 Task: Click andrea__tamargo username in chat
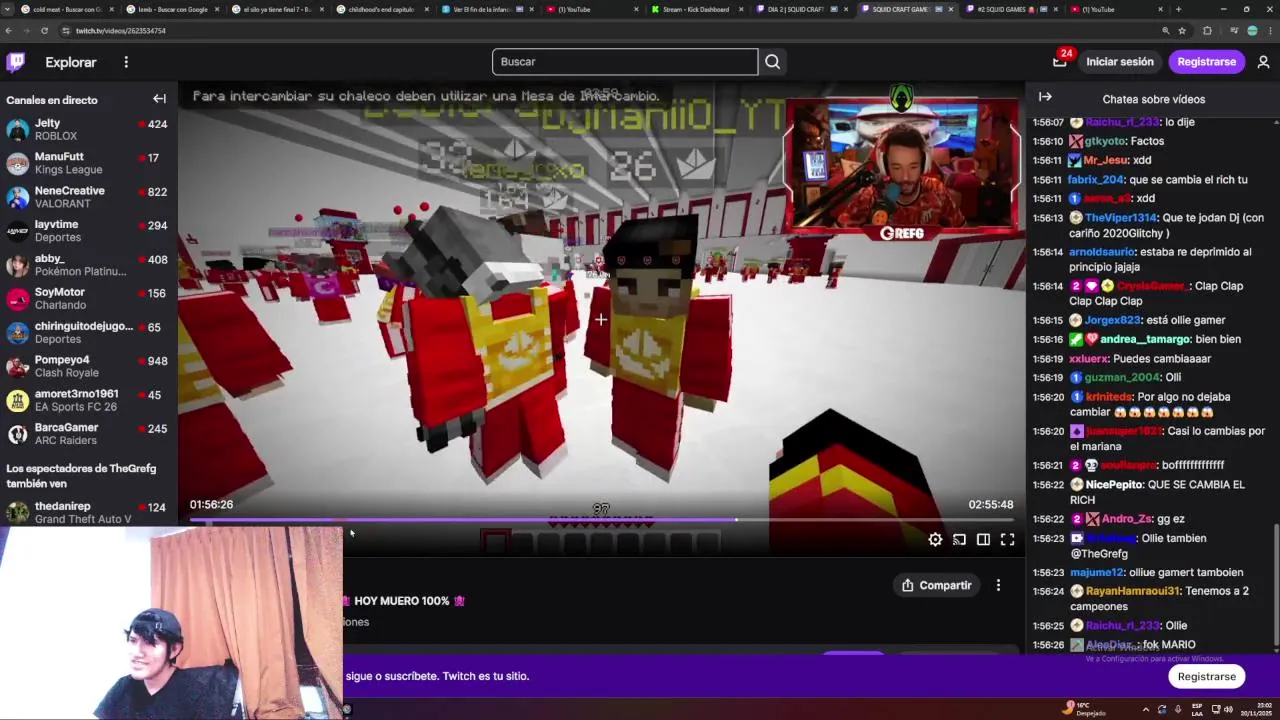pos(1144,339)
